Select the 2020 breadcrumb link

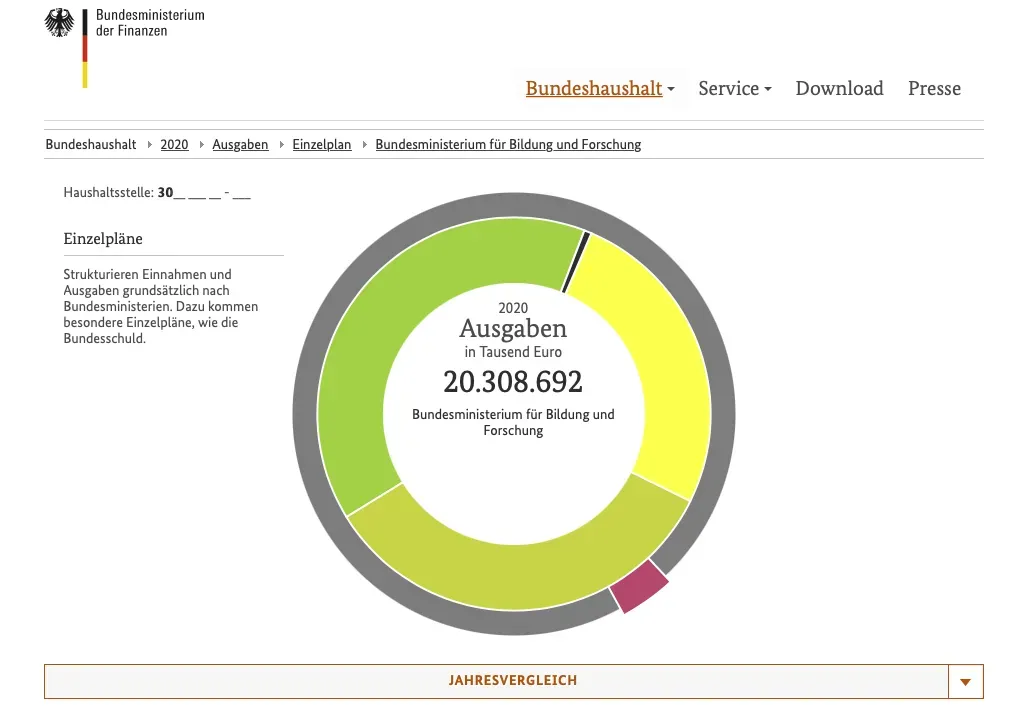point(174,145)
